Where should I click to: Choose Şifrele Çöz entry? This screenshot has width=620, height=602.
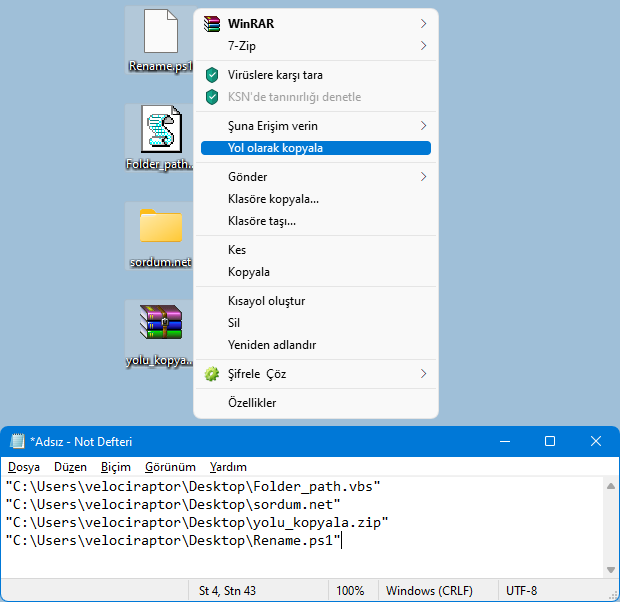(x=316, y=374)
